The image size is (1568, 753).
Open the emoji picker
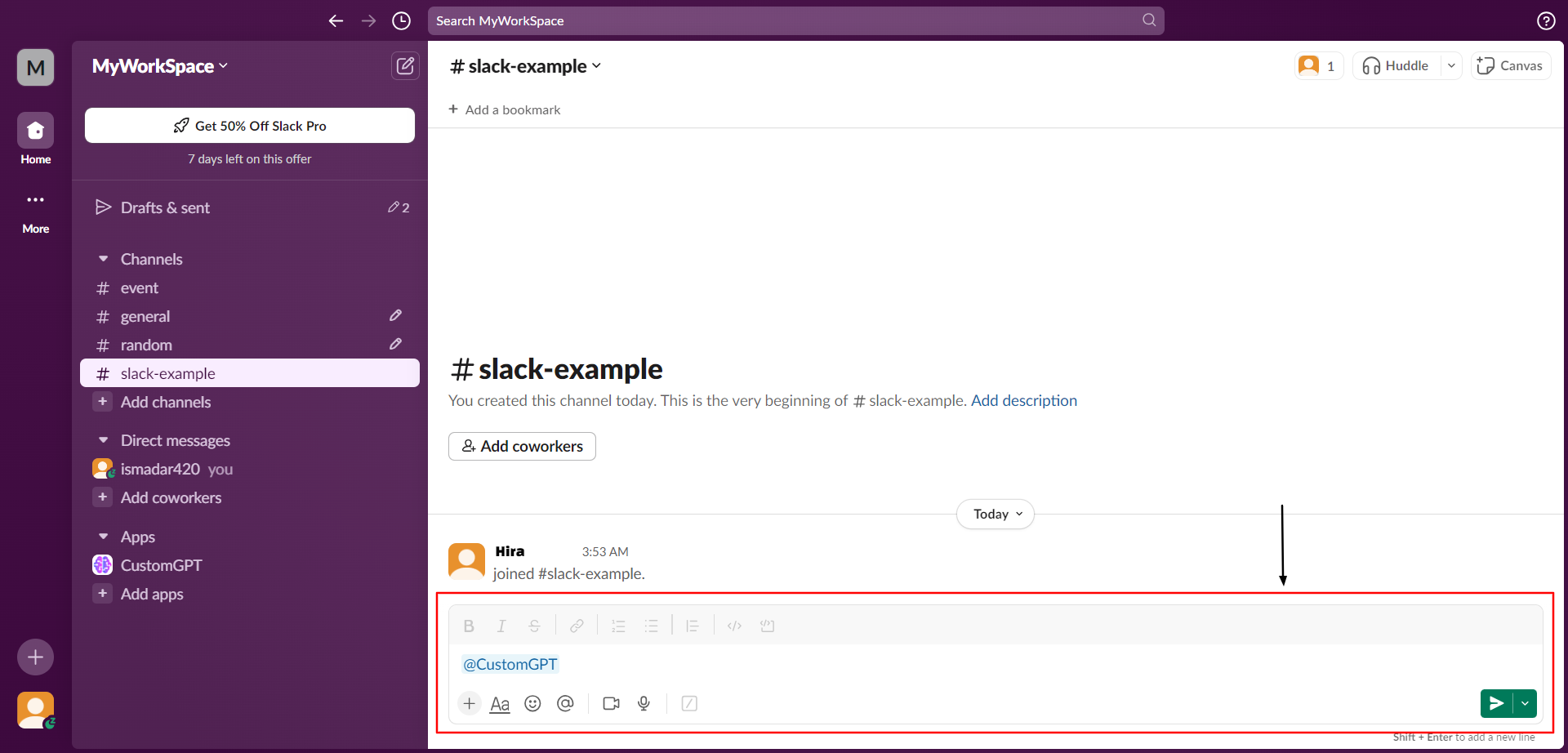[532, 703]
